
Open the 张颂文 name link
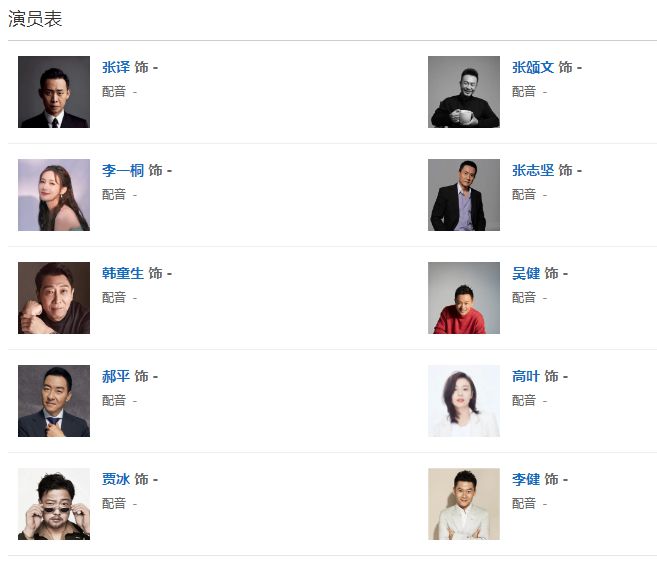coord(533,67)
